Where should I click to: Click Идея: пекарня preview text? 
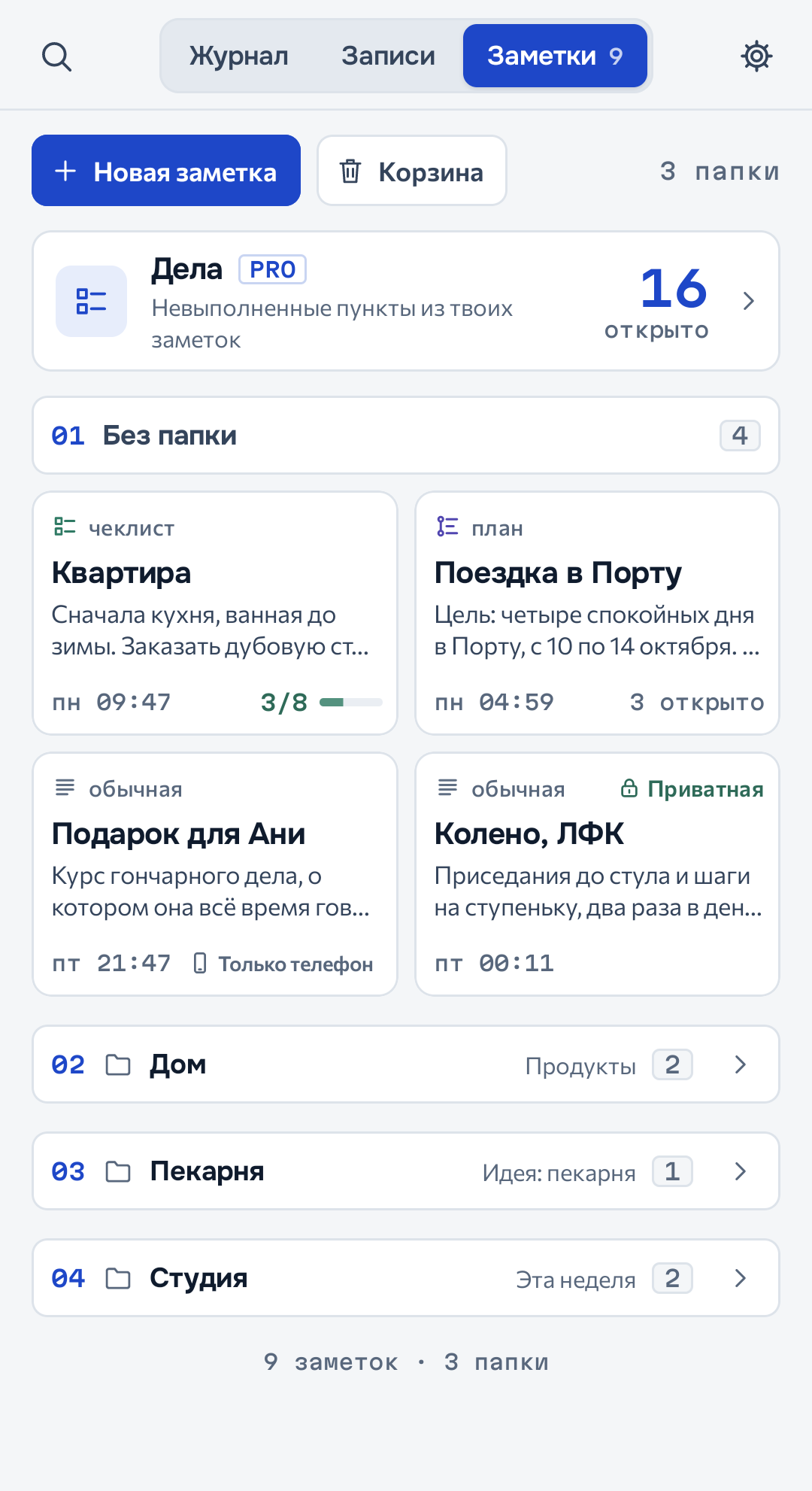(x=559, y=1173)
